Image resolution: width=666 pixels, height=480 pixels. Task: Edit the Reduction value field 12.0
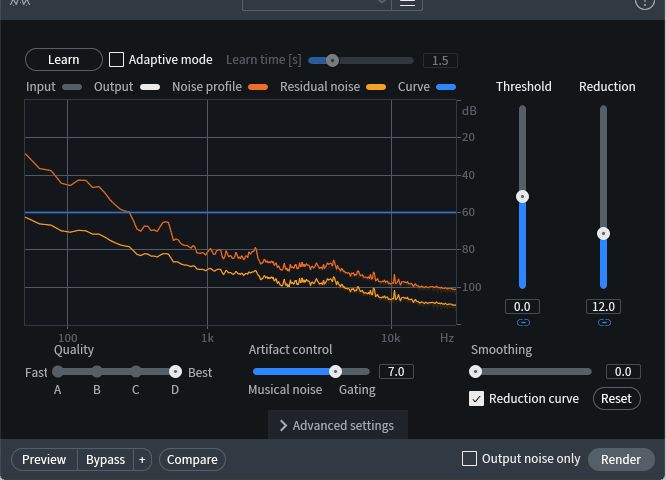pyautogui.click(x=603, y=307)
